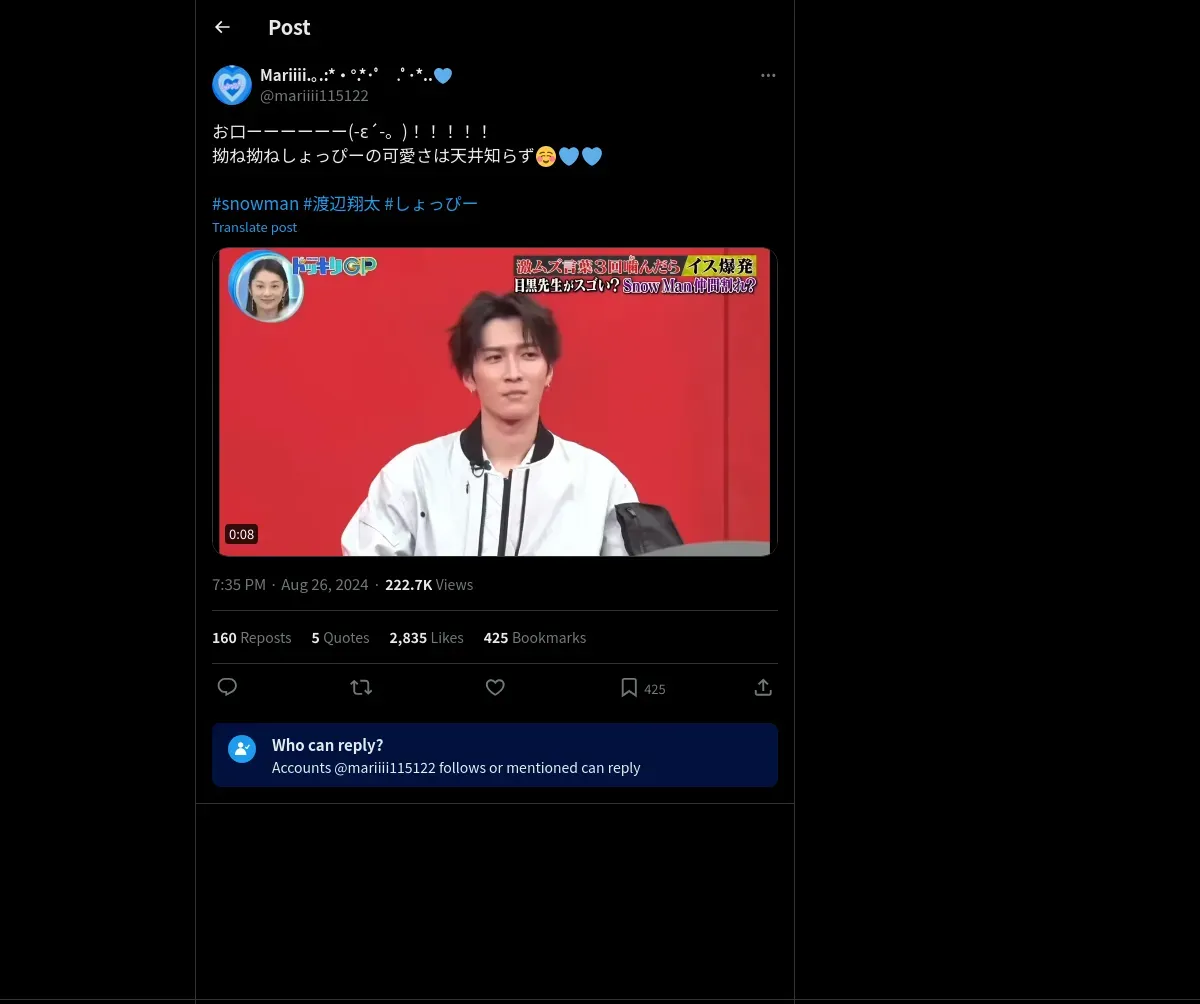Click the Aug 26, 2024 timestamp
Viewport: 1200px width, 1004px height.
(324, 584)
